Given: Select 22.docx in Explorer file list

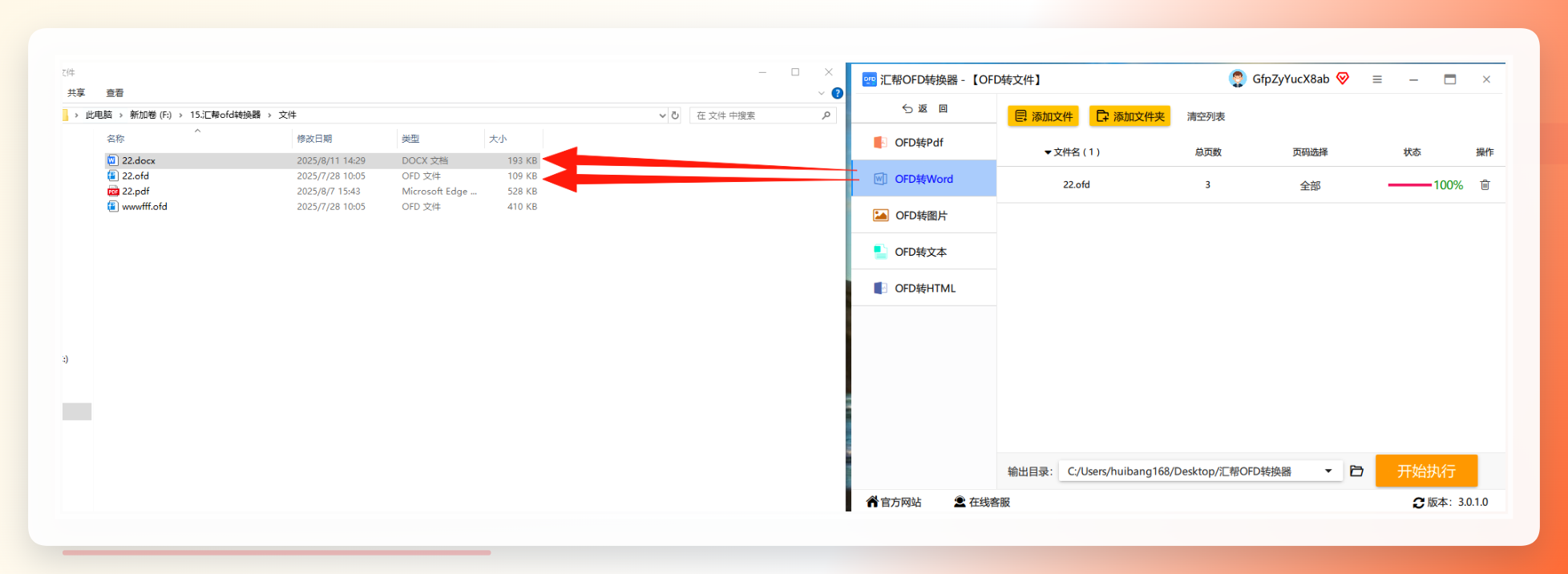Looking at the screenshot, I should (x=322, y=160).
